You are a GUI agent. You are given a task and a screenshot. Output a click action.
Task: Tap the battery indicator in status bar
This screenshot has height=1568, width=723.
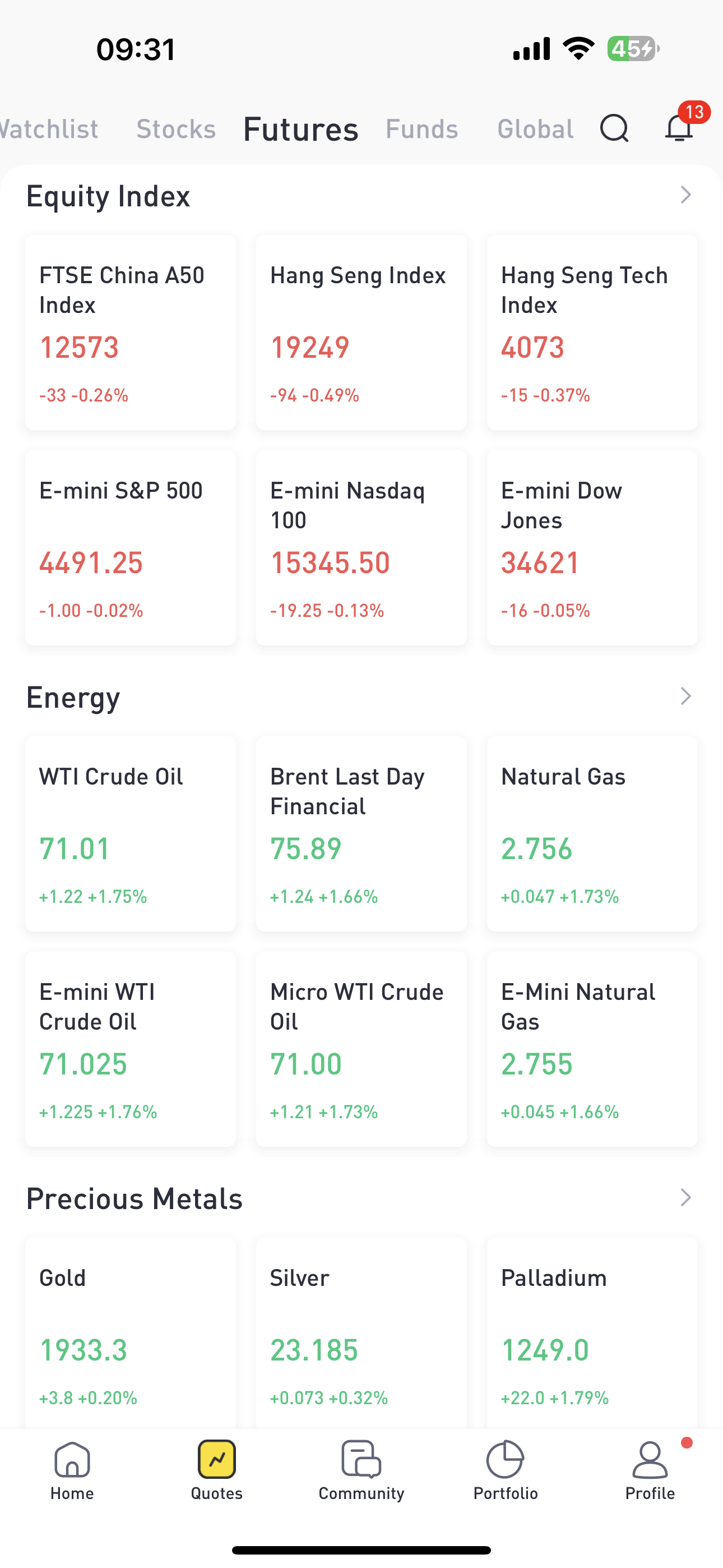tap(633, 49)
